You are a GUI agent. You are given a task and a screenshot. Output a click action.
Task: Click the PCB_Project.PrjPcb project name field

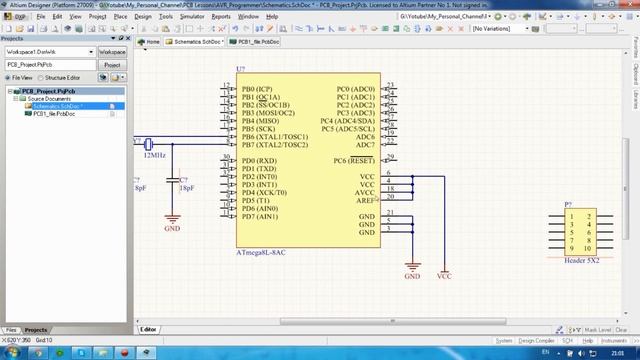[50, 65]
